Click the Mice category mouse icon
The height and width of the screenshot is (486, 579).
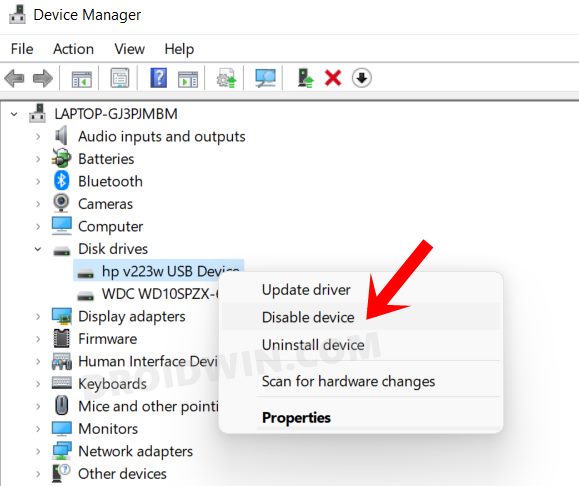coord(62,405)
